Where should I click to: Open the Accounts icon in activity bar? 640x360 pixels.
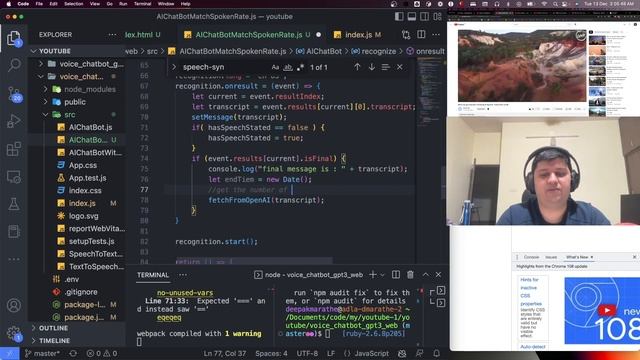[x=13, y=305]
